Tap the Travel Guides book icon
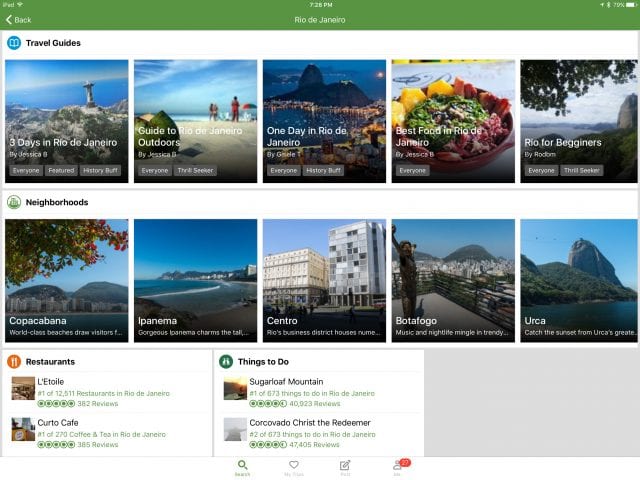Image resolution: width=640 pixels, height=480 pixels. [14, 43]
